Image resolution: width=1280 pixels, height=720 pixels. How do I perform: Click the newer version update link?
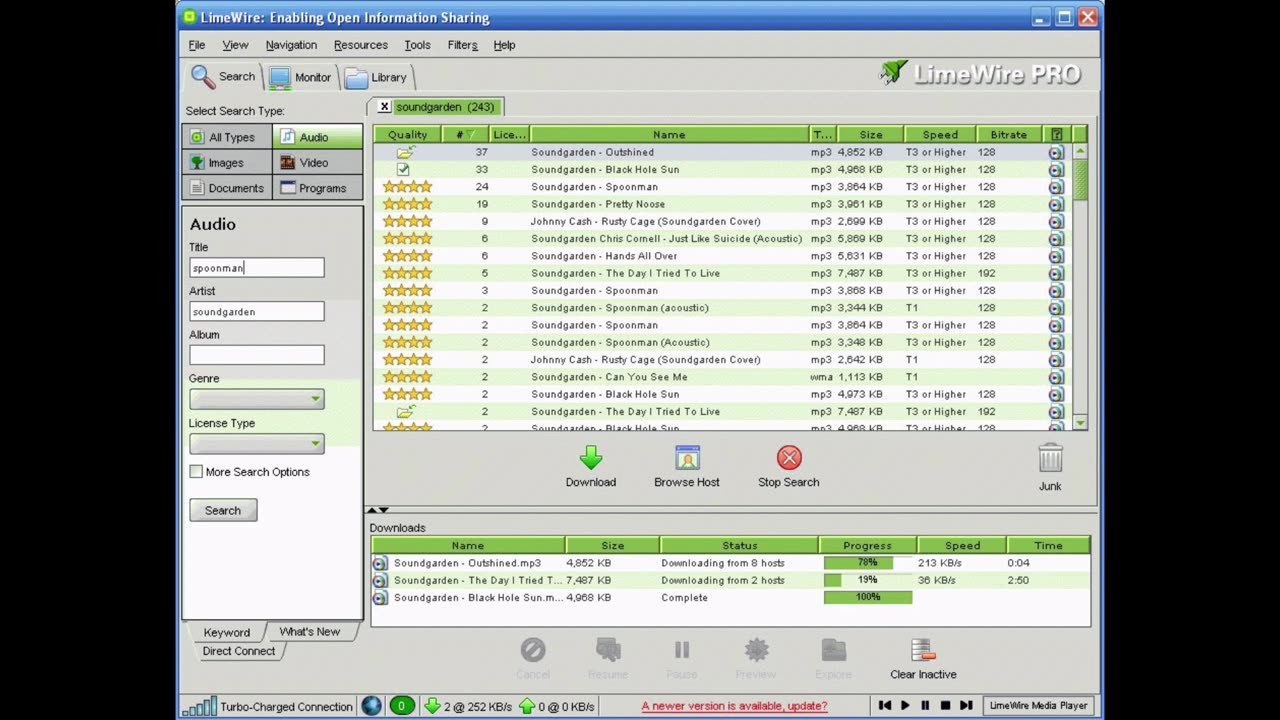pyautogui.click(x=734, y=706)
